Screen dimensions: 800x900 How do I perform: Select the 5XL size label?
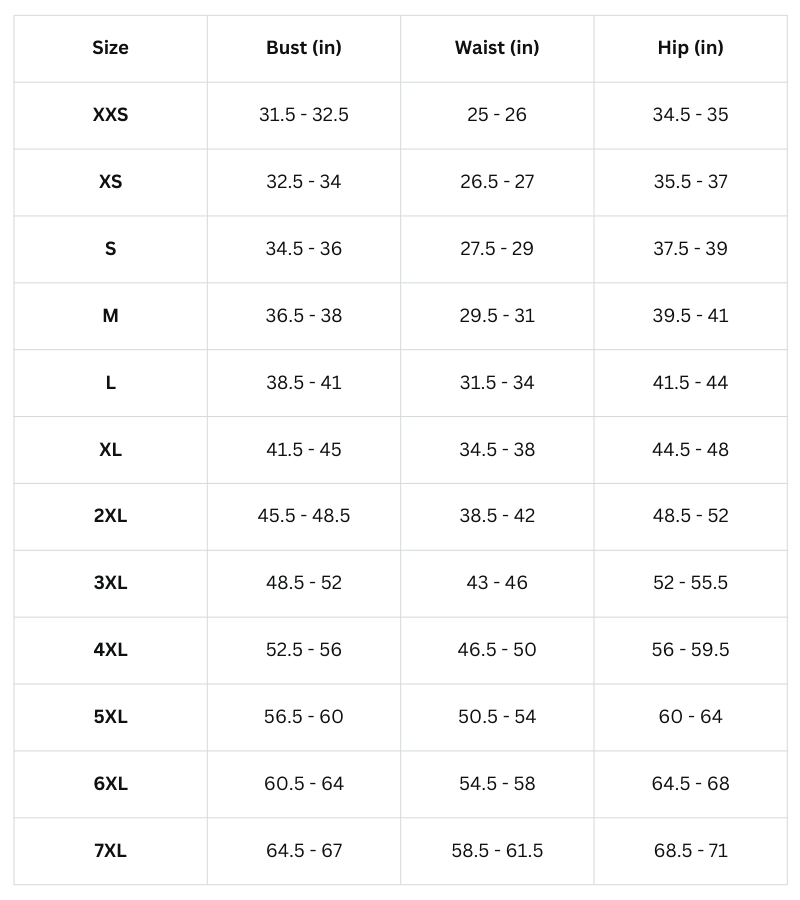click(110, 716)
